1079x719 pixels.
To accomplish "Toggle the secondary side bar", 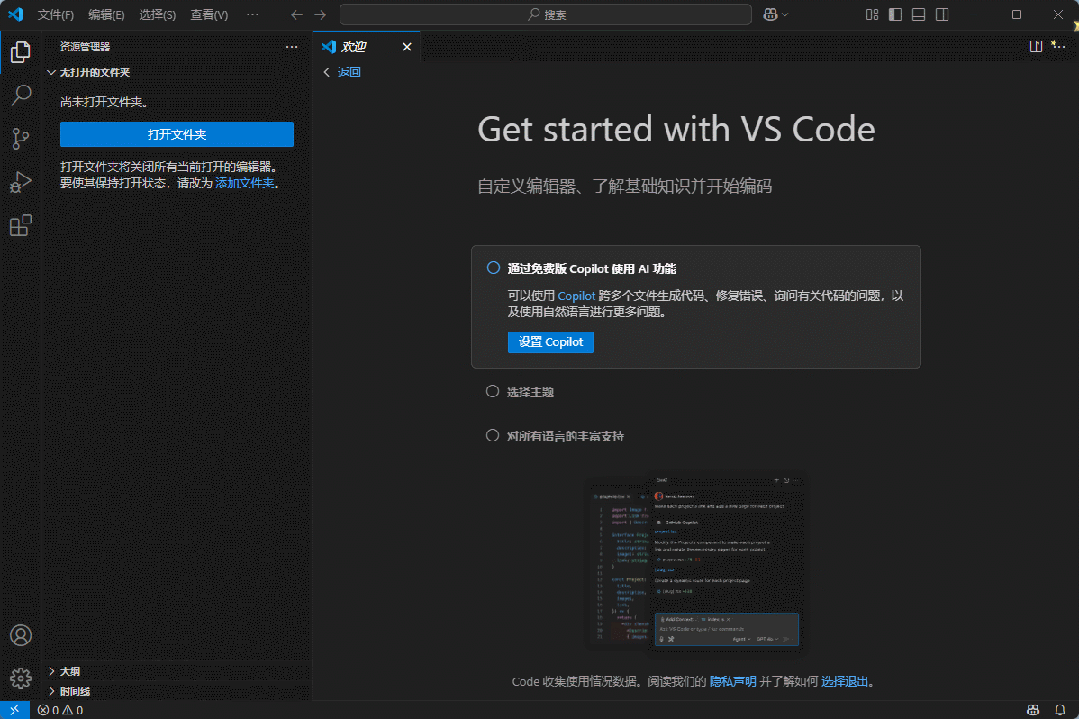I will tap(942, 14).
